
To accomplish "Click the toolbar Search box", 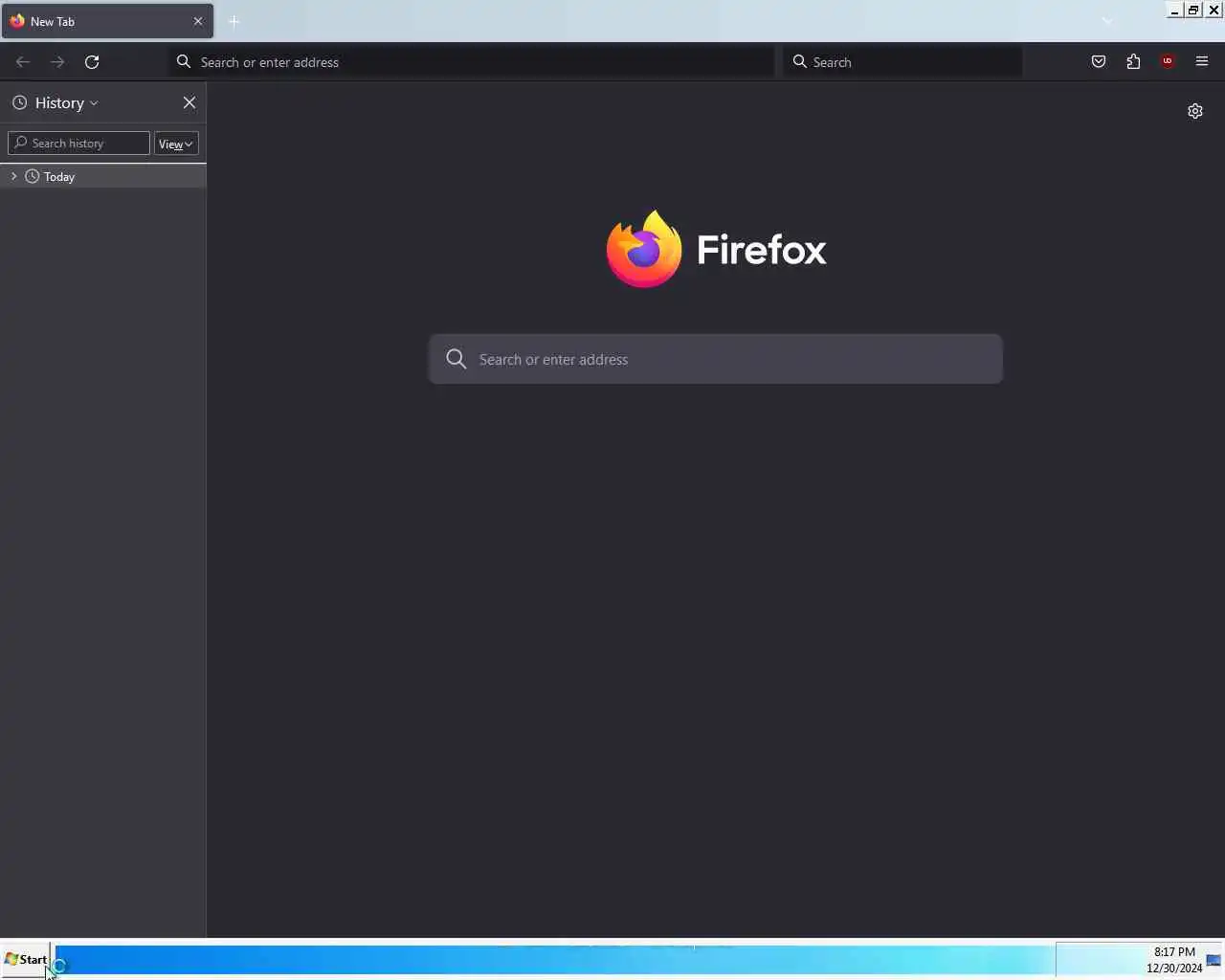I will pyautogui.click(x=902, y=62).
